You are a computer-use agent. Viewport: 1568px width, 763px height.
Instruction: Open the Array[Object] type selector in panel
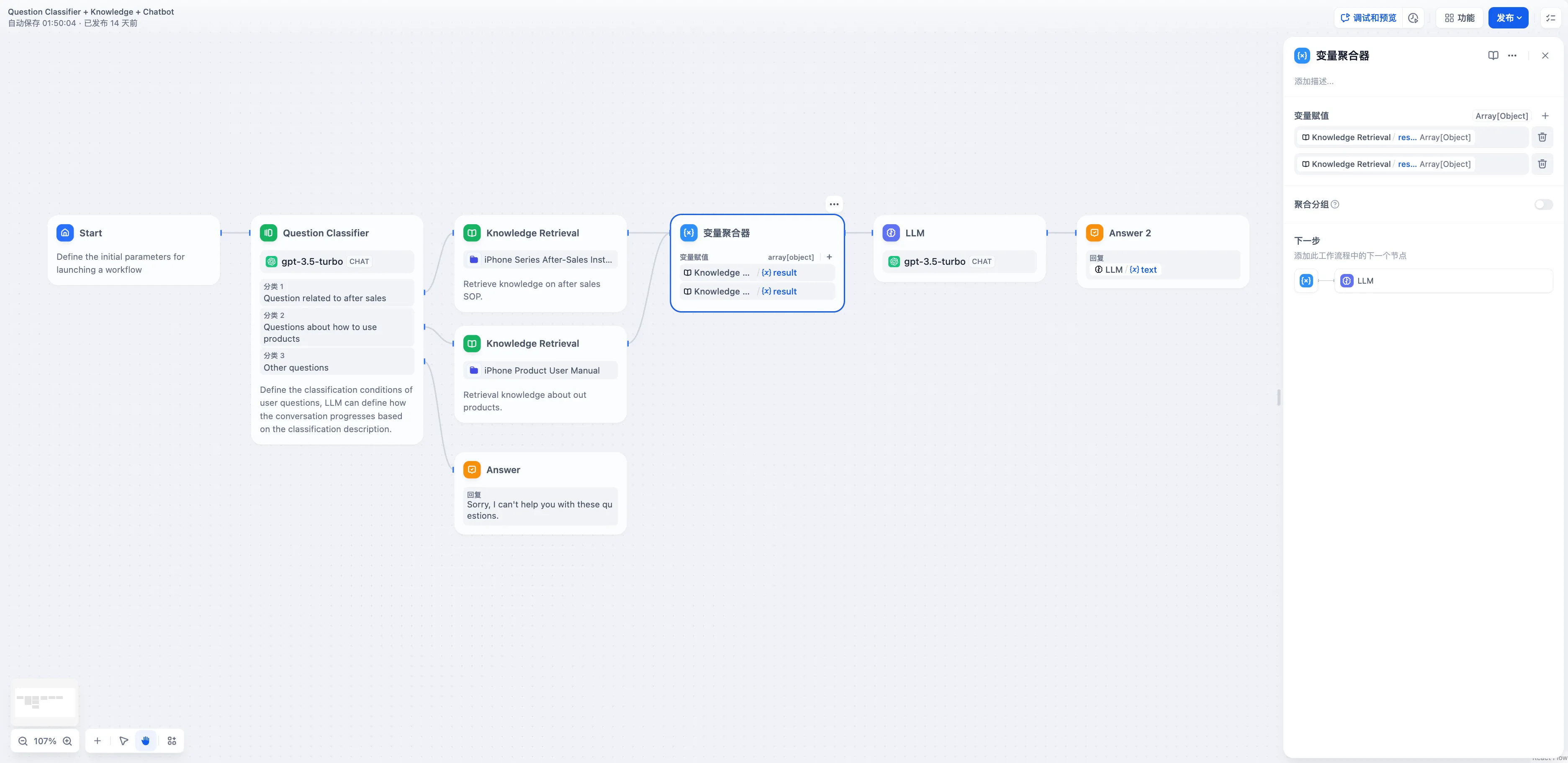tap(1501, 115)
